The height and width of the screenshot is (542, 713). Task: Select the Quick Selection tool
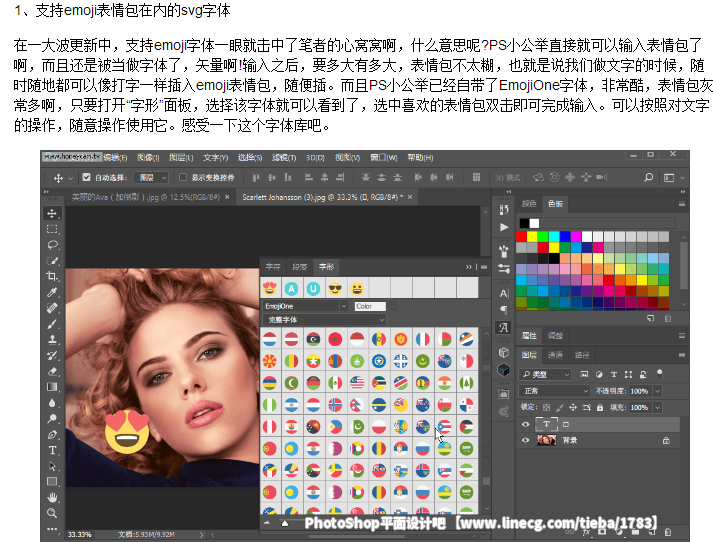52,261
